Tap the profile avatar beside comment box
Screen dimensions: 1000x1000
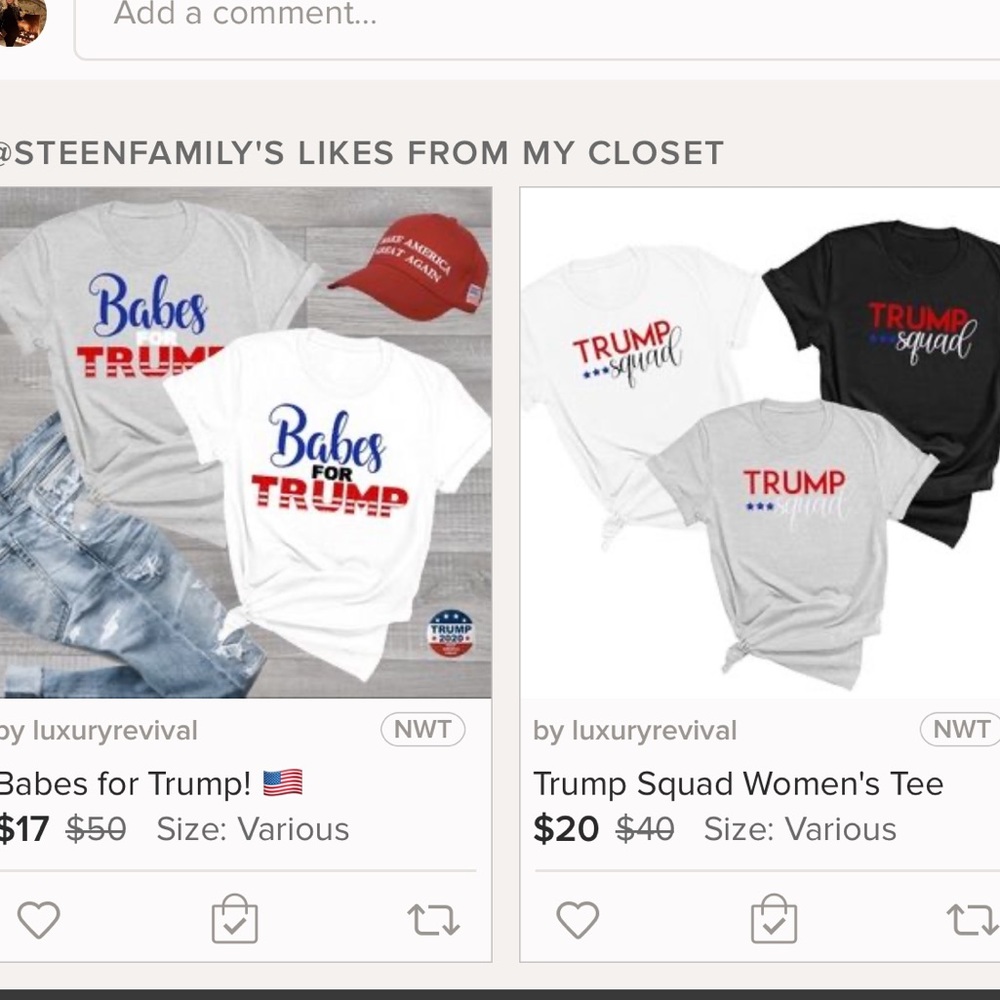tap(22, 20)
